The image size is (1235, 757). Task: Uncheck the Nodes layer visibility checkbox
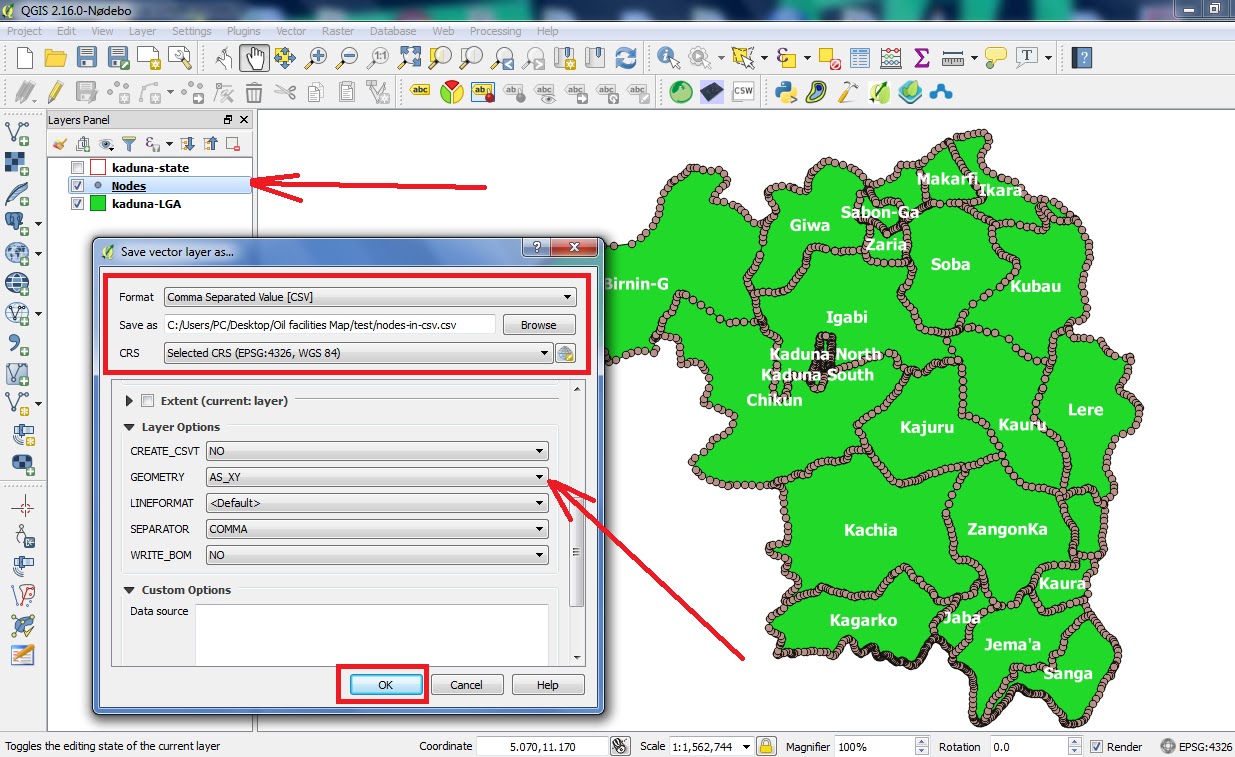77,185
